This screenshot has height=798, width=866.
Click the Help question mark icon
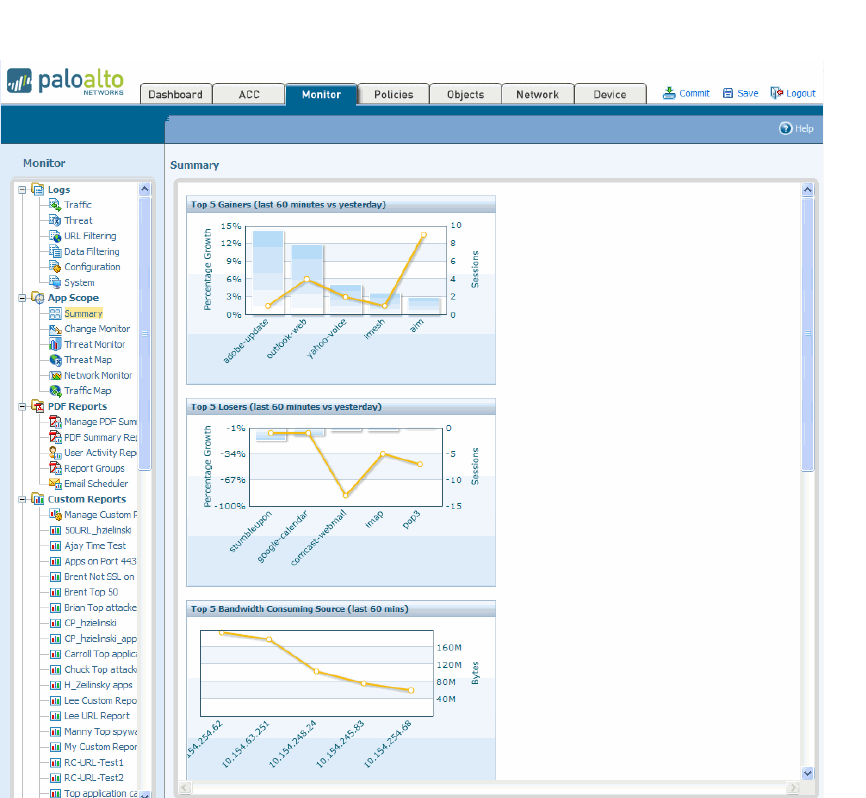coord(785,128)
